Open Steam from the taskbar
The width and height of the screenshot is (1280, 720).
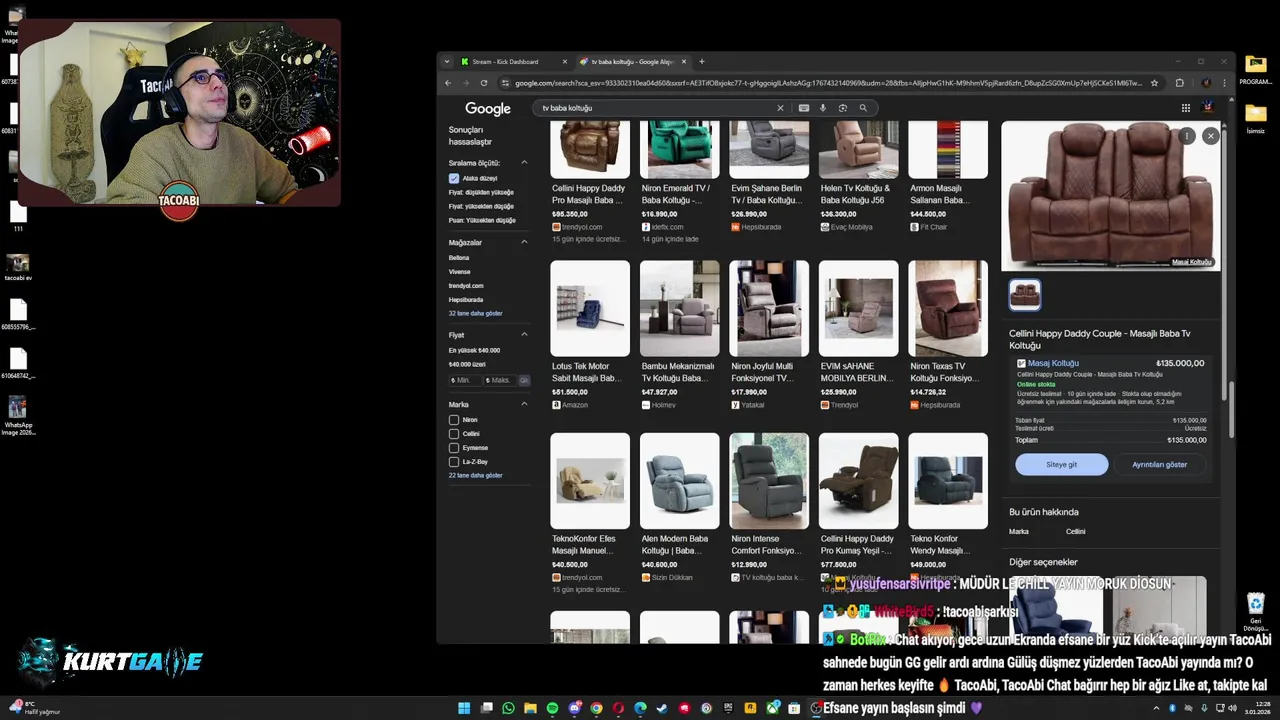click(x=662, y=708)
